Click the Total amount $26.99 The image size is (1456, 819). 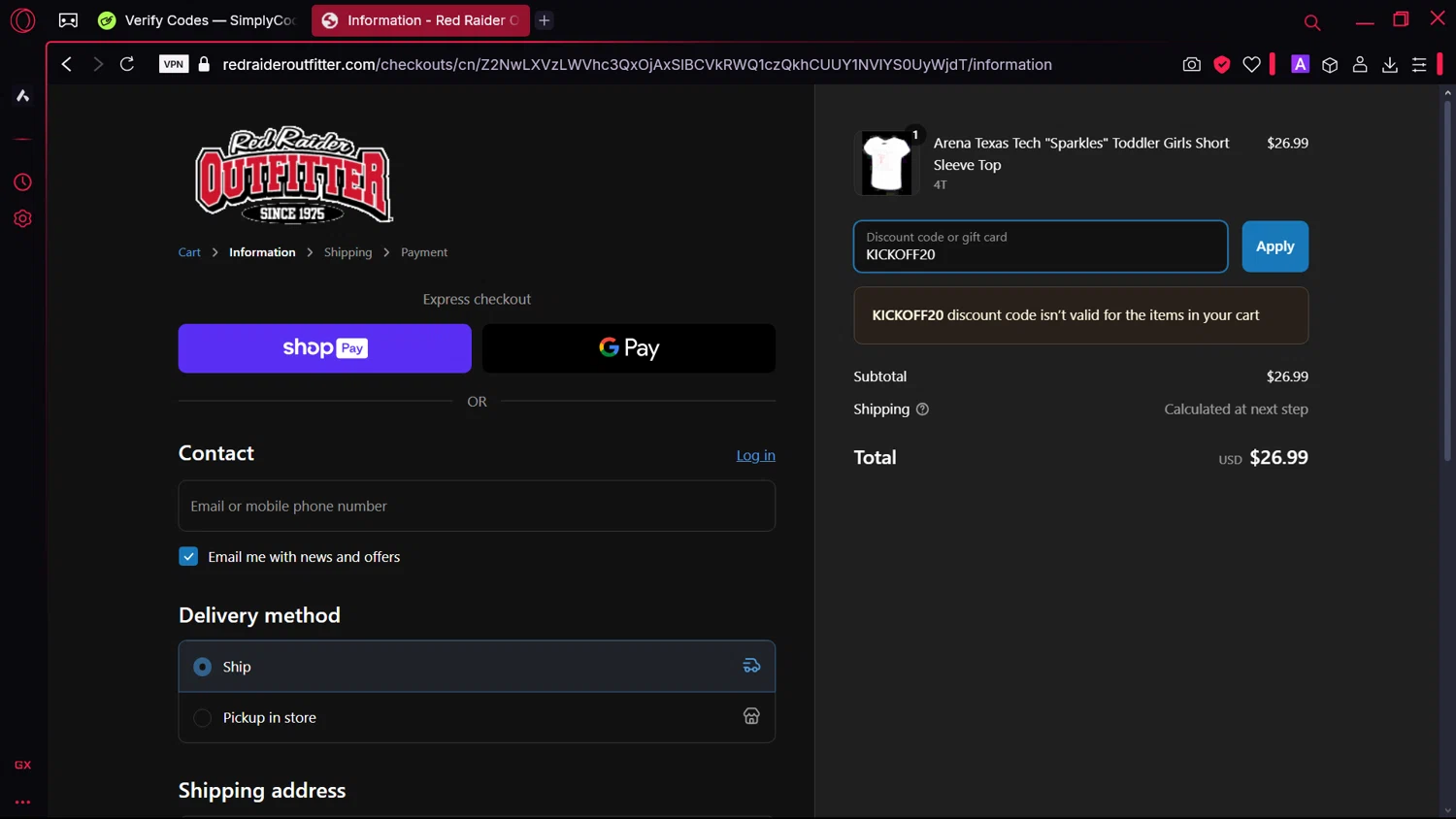(1278, 457)
